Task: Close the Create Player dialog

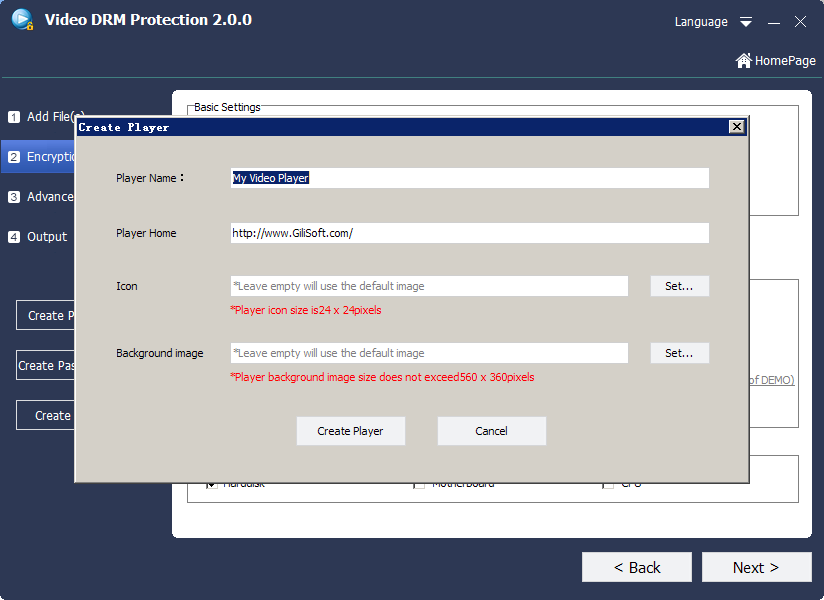Action: point(737,127)
